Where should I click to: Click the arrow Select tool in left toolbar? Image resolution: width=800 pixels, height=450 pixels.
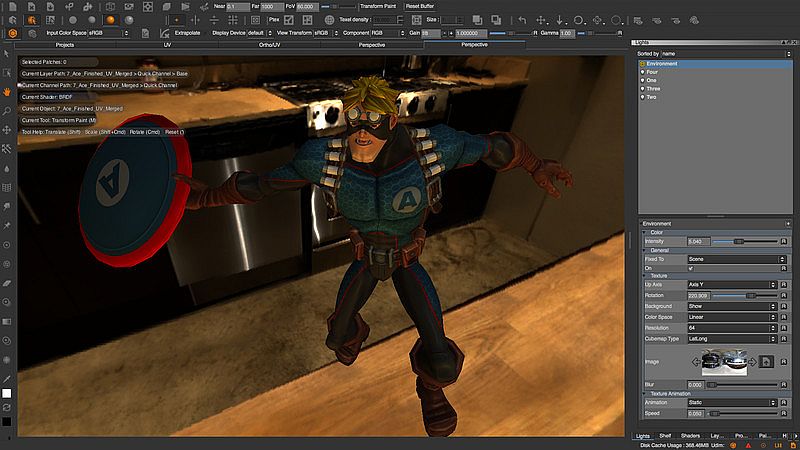pyautogui.click(x=7, y=53)
